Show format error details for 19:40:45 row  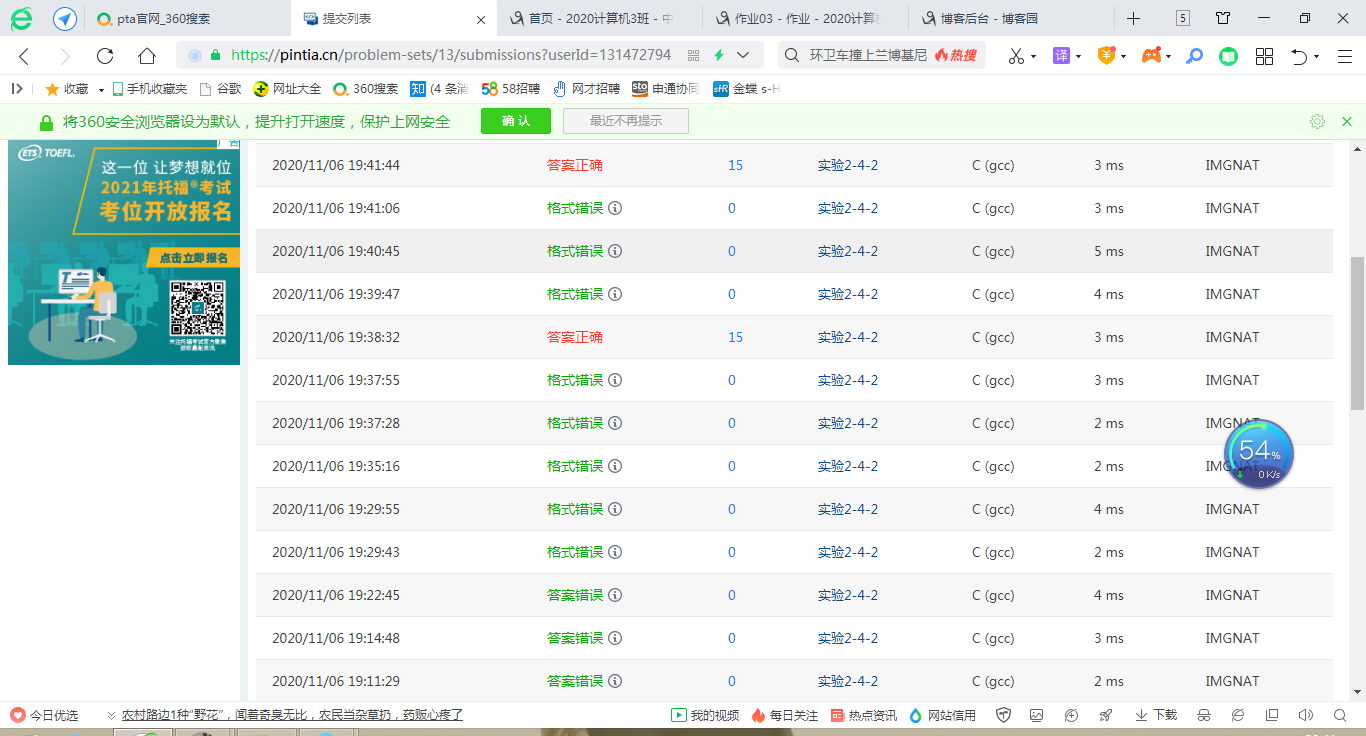(615, 251)
